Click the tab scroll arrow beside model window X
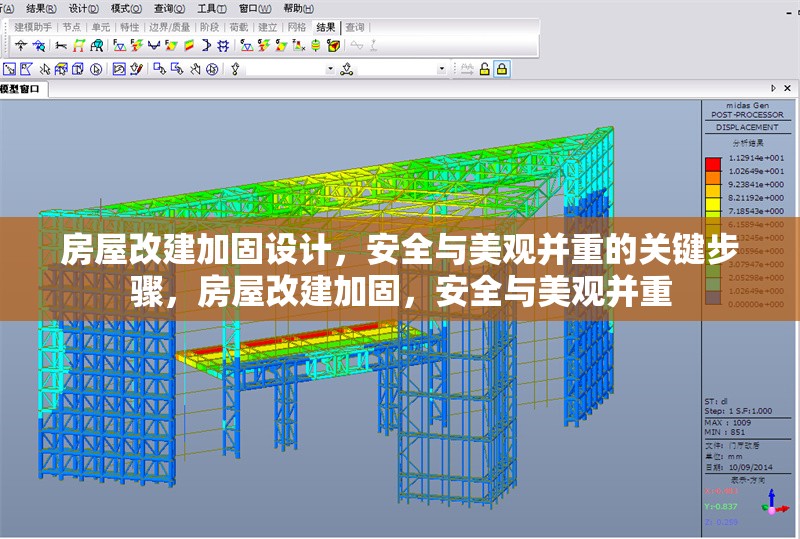Viewport: 800px width, 539px height. (x=773, y=88)
